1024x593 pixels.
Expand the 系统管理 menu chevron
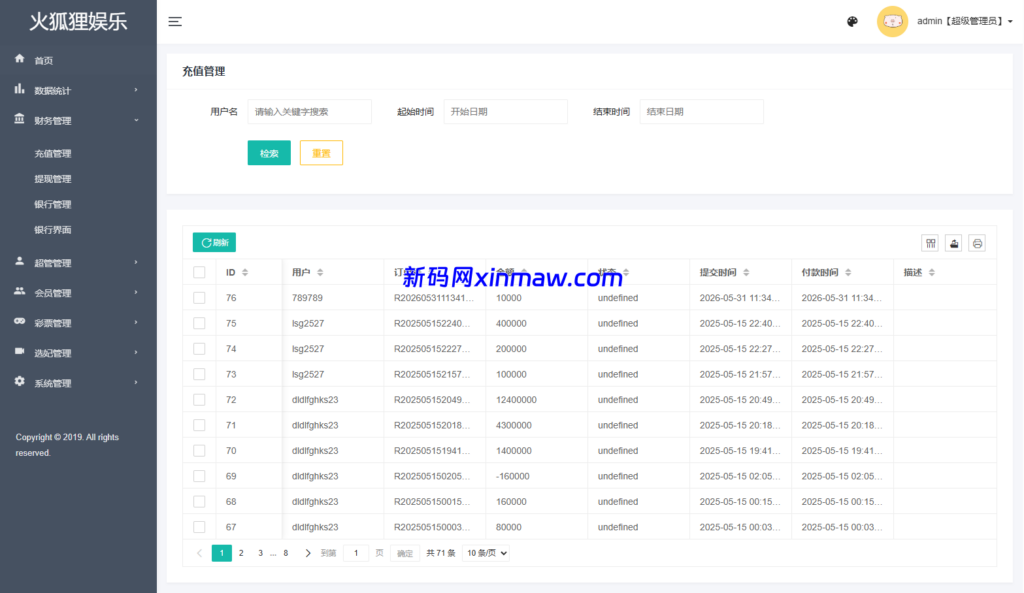point(136,383)
